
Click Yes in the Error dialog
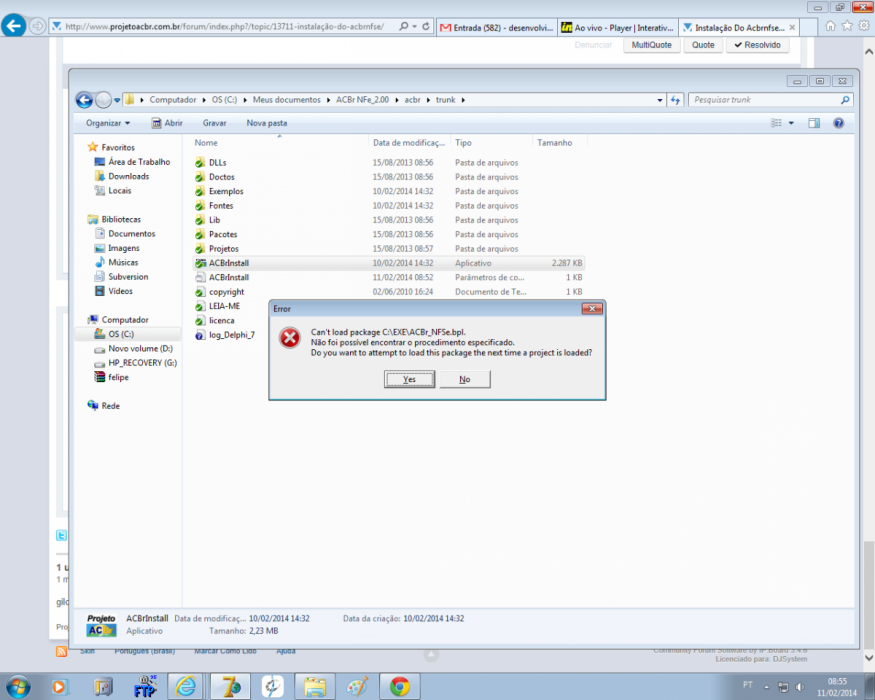[409, 379]
